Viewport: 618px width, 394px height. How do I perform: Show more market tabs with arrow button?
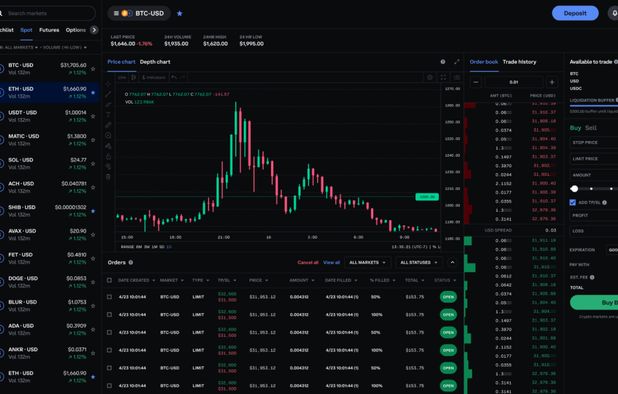tap(94, 30)
